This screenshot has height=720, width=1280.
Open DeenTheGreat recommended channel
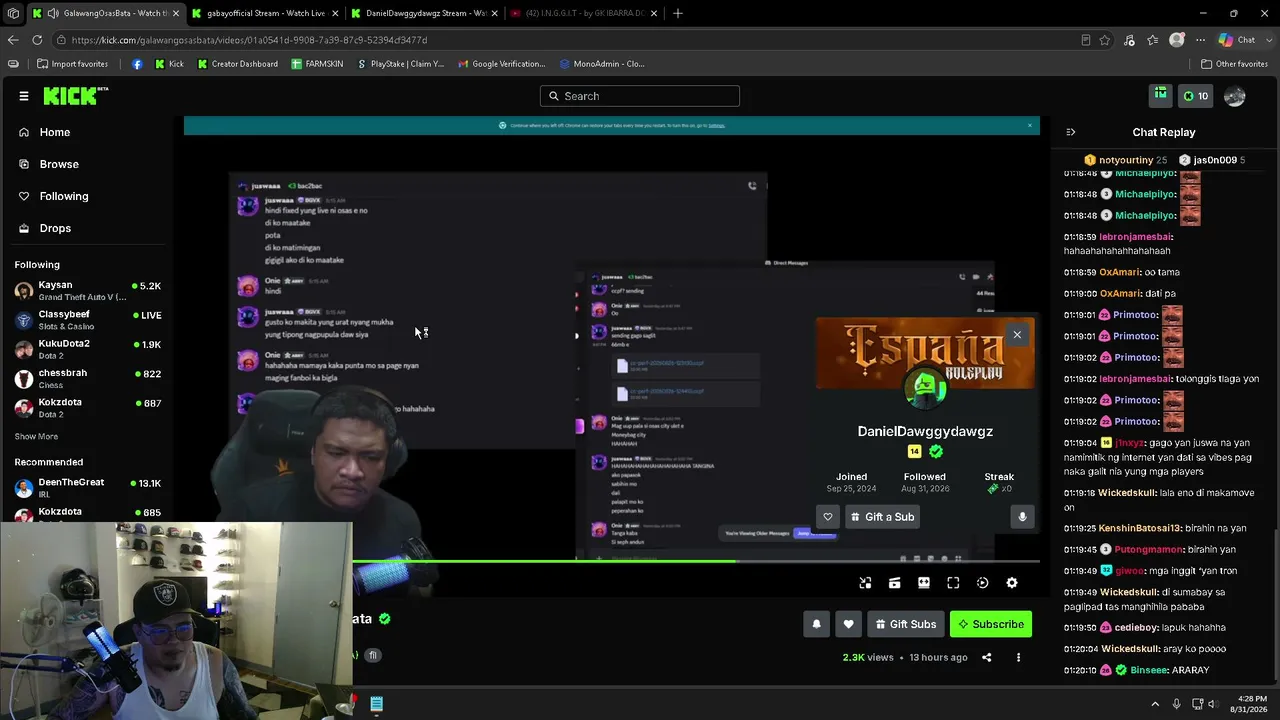pos(88,488)
